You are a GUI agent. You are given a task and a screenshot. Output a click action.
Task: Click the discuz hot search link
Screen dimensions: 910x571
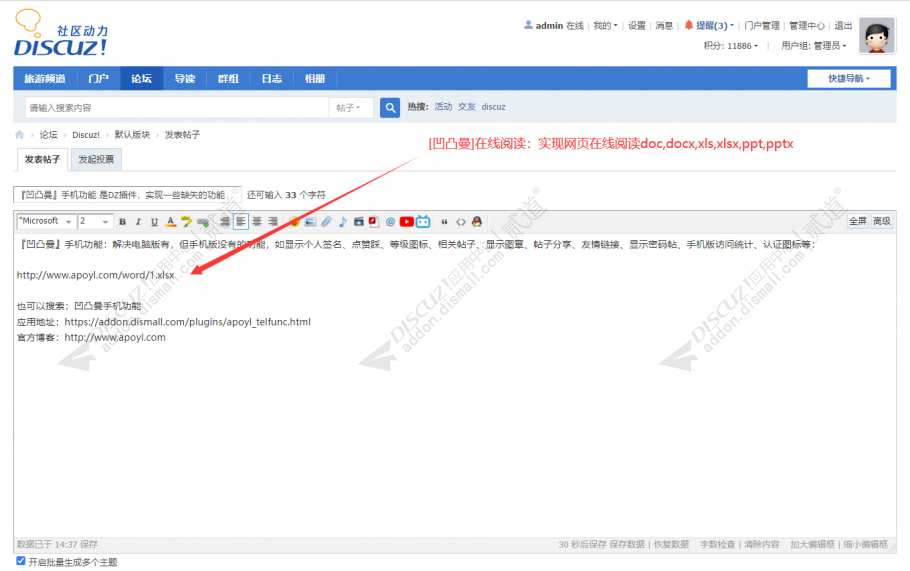493,107
